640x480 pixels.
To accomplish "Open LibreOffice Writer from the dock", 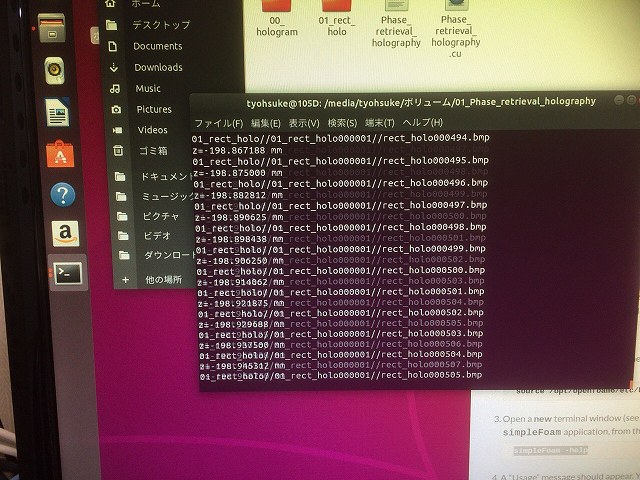I will [x=59, y=112].
